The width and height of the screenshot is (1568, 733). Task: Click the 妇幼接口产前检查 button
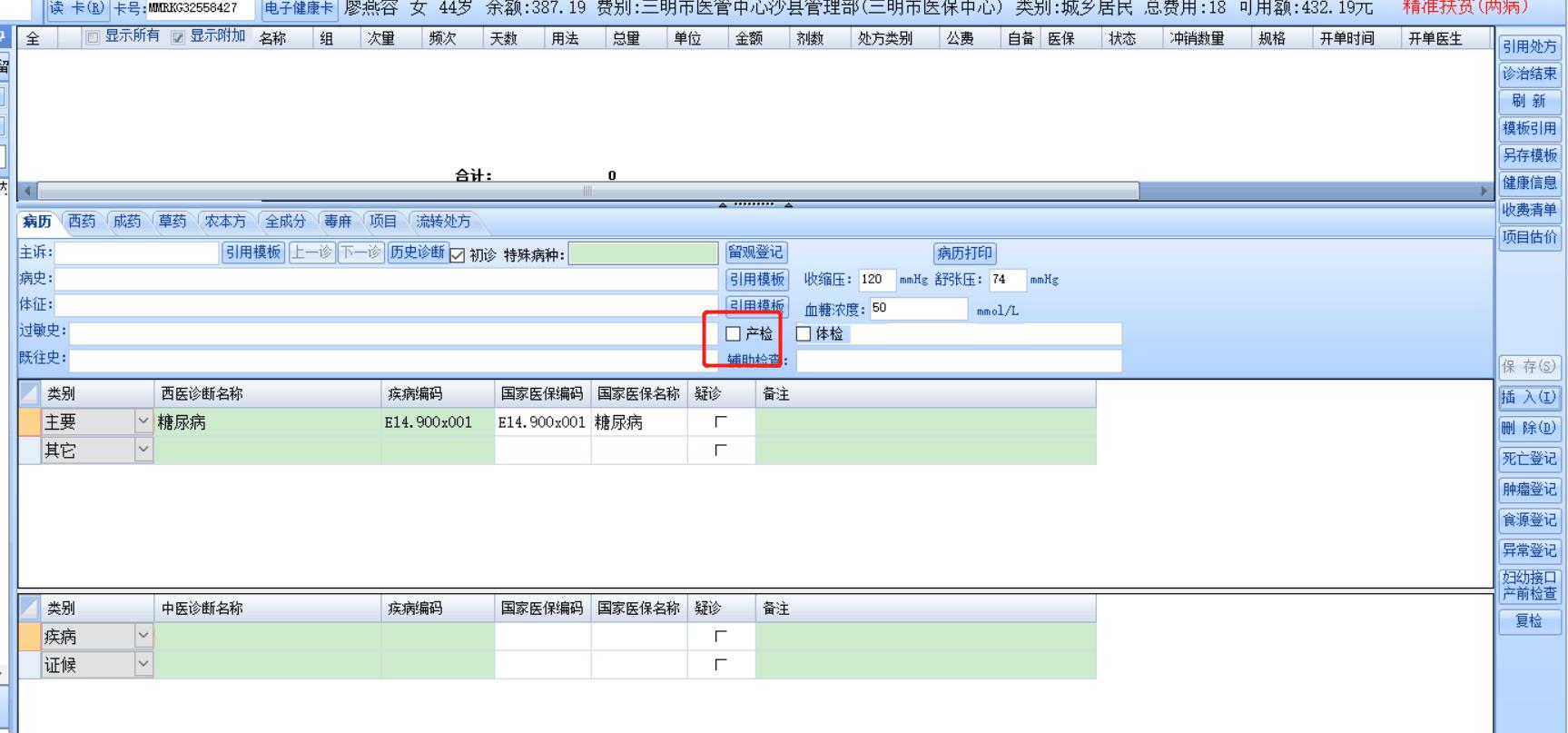[x=1530, y=586]
